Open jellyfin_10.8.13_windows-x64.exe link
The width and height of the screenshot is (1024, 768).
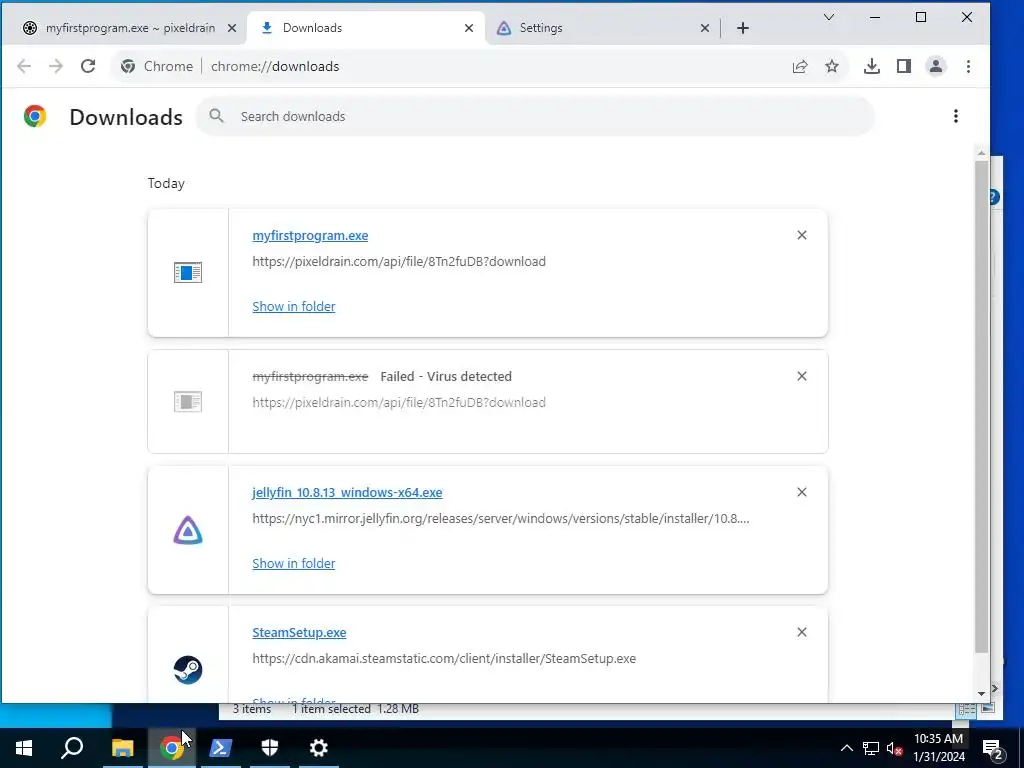[347, 492]
